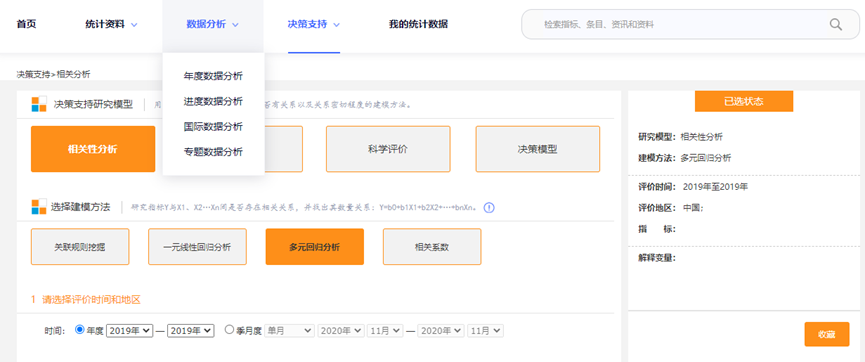Click the 评价时间 2019年至2019年 text
This screenshot has height=362, width=865.
[x=693, y=187]
